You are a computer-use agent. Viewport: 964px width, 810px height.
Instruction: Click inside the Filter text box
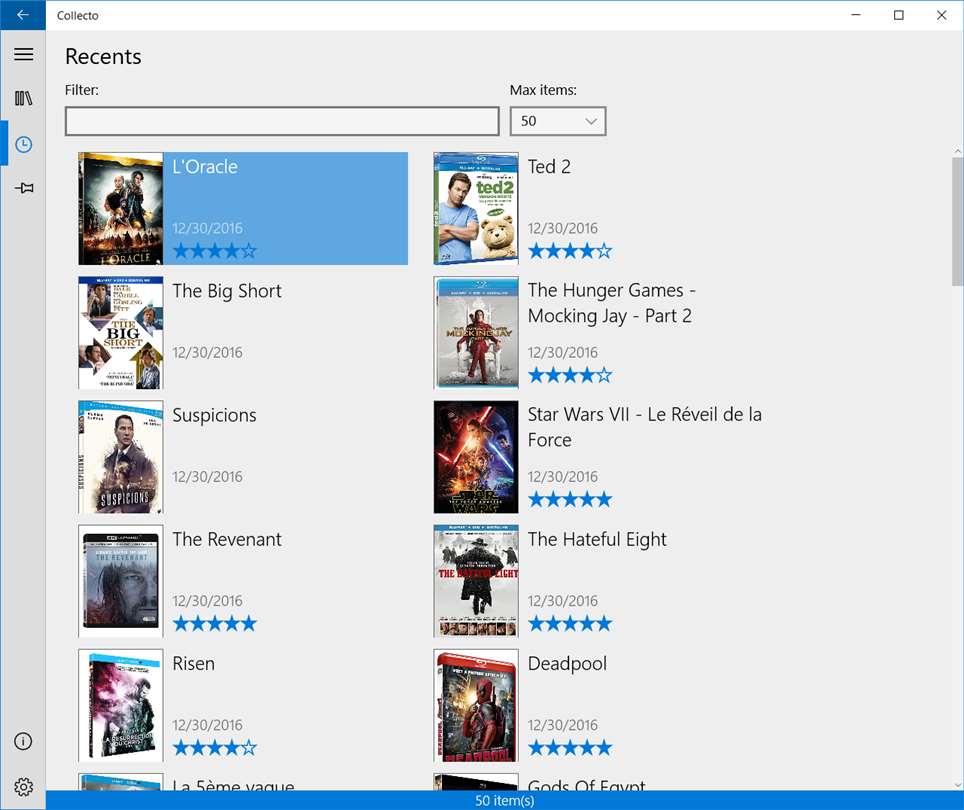pos(282,121)
